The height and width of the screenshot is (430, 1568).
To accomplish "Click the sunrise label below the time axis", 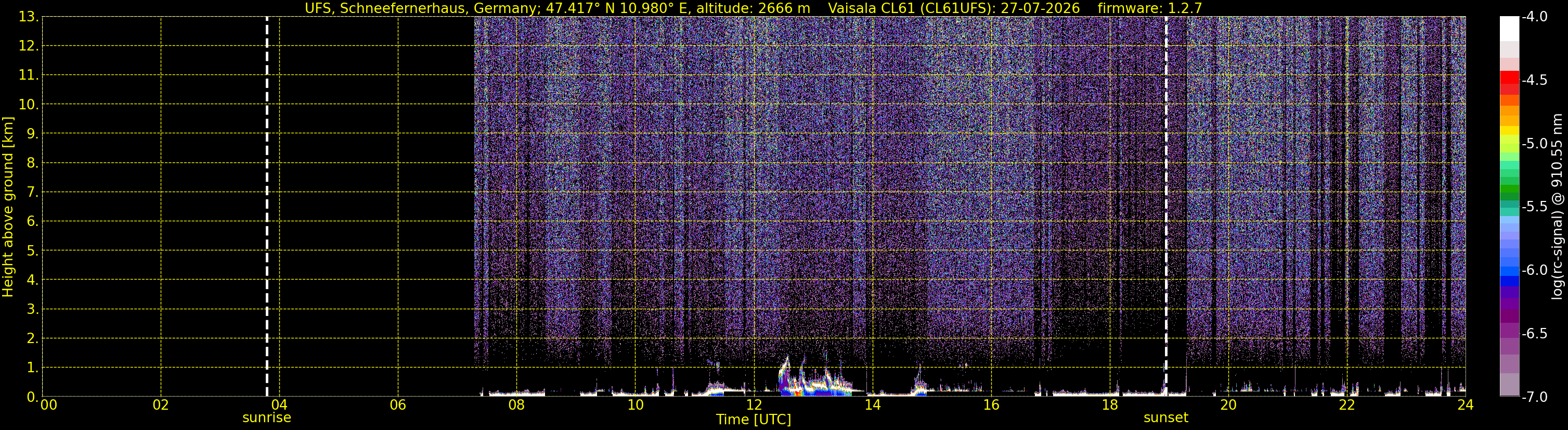I will tap(267, 418).
